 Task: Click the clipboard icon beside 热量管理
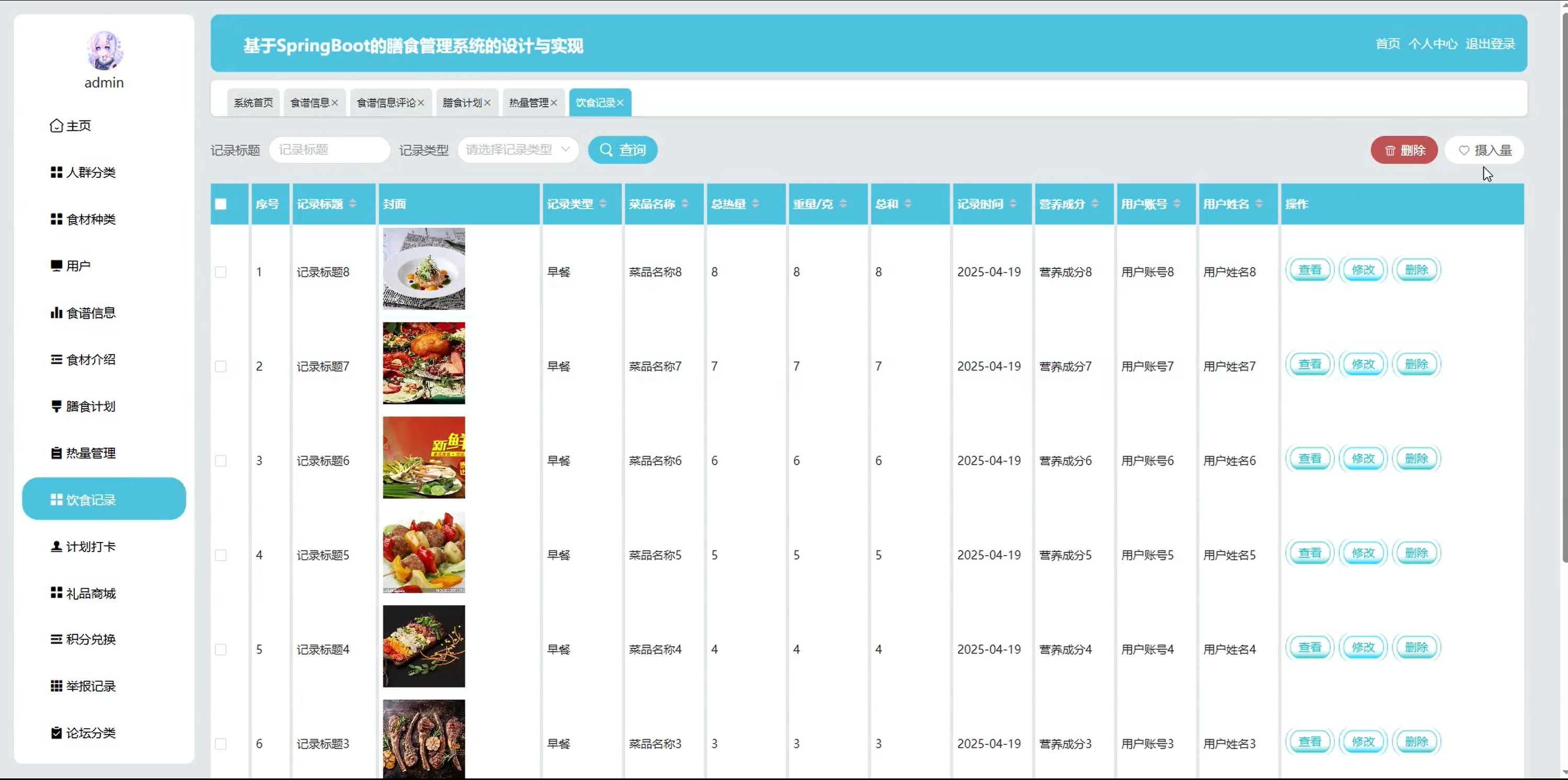point(56,453)
